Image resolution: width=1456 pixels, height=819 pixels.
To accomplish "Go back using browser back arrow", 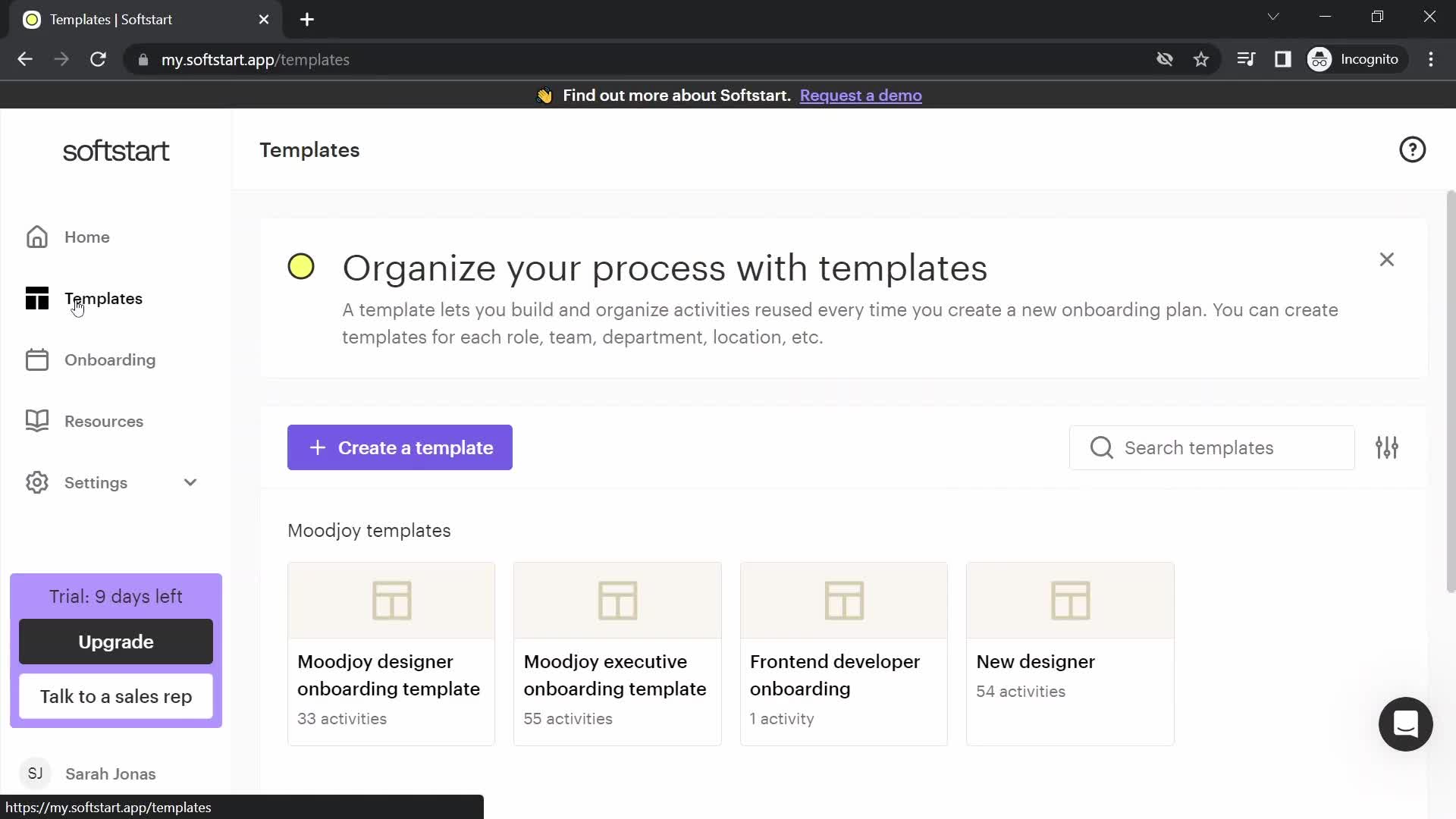I will [x=25, y=59].
